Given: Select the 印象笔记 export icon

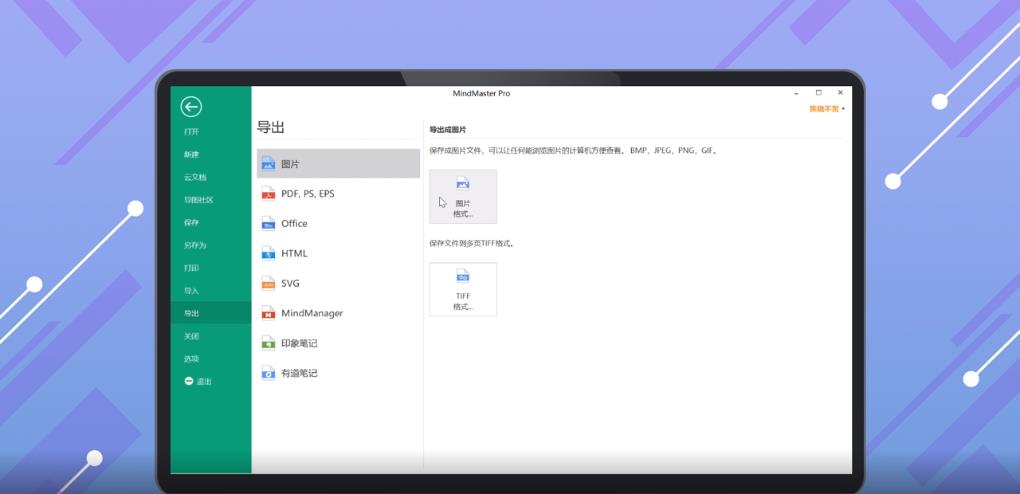Looking at the screenshot, I should point(268,343).
